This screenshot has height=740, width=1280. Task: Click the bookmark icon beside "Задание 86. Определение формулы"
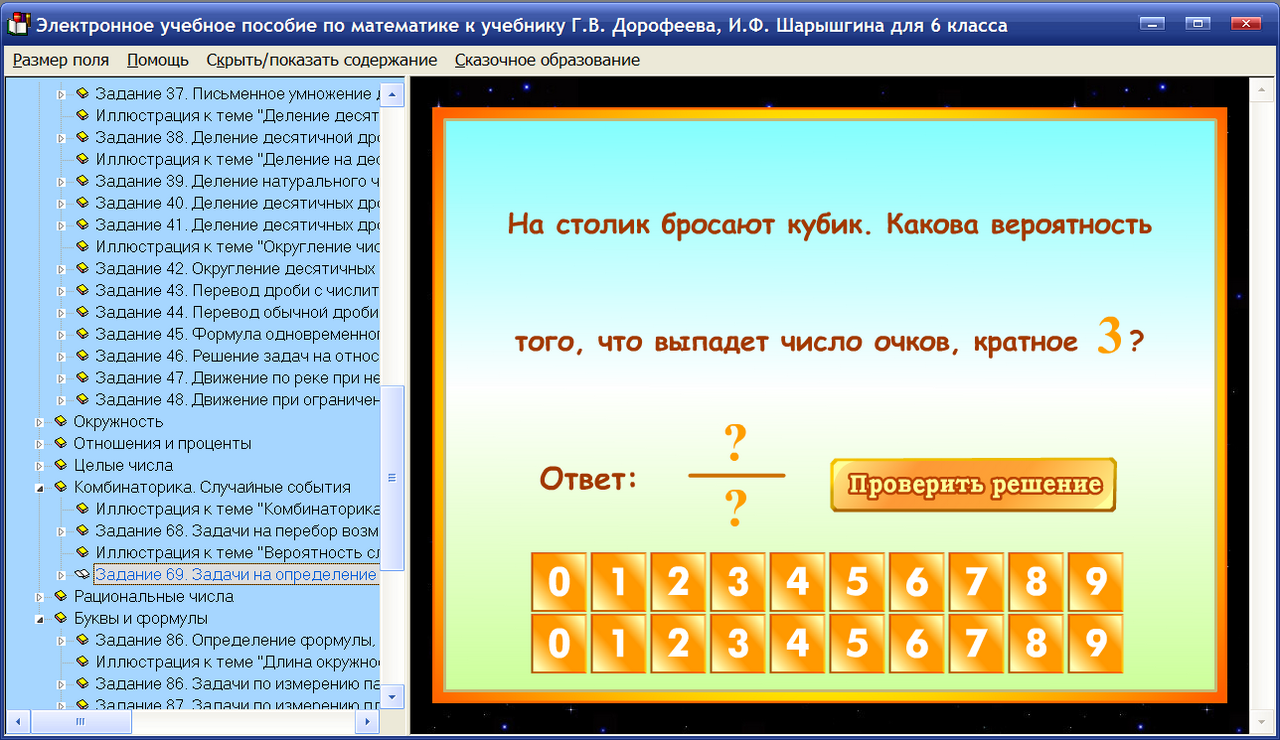[x=85, y=640]
